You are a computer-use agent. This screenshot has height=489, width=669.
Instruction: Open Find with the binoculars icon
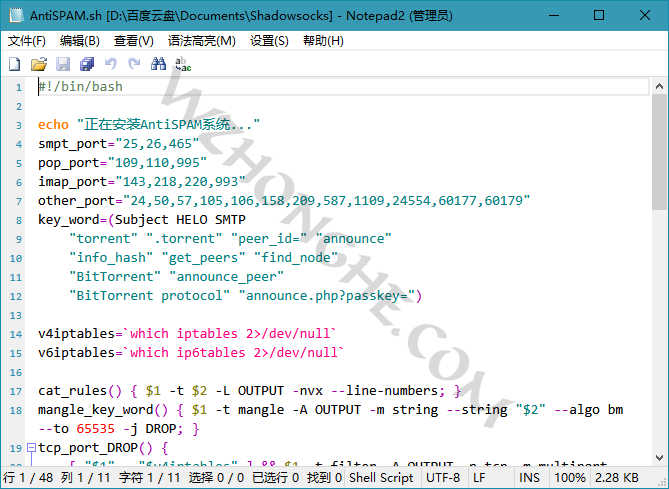click(158, 64)
